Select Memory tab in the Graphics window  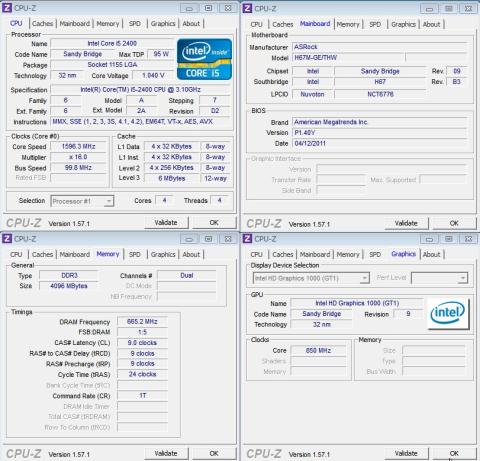point(348,254)
